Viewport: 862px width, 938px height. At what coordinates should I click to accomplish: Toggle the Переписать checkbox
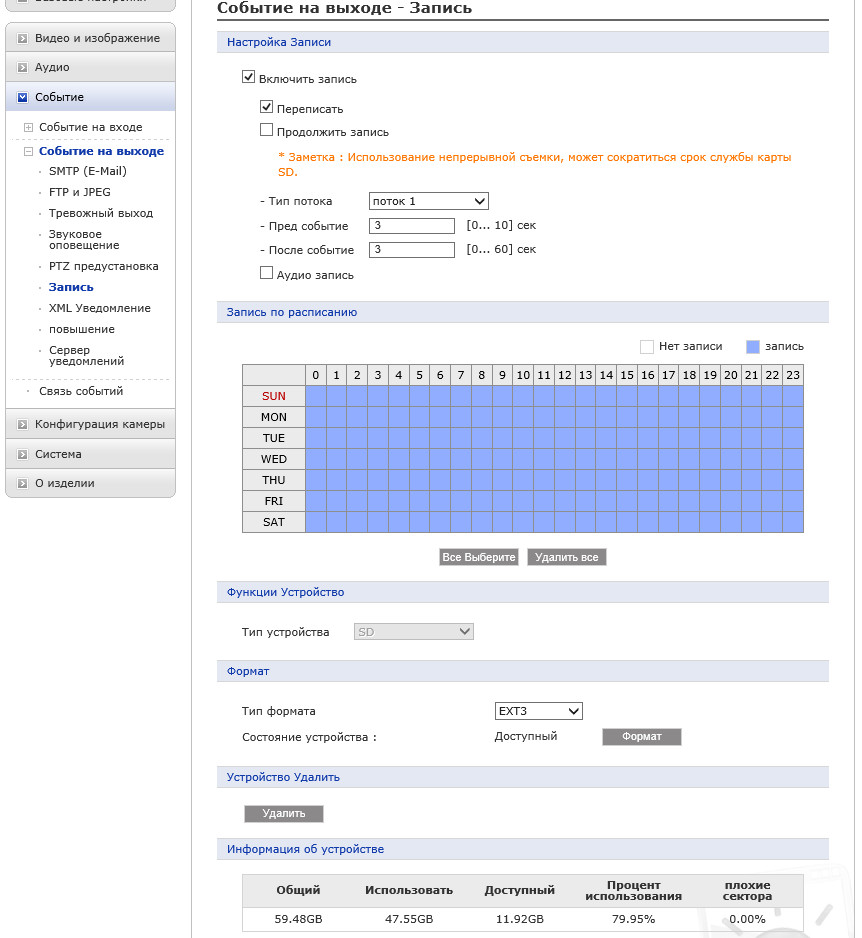pos(266,106)
